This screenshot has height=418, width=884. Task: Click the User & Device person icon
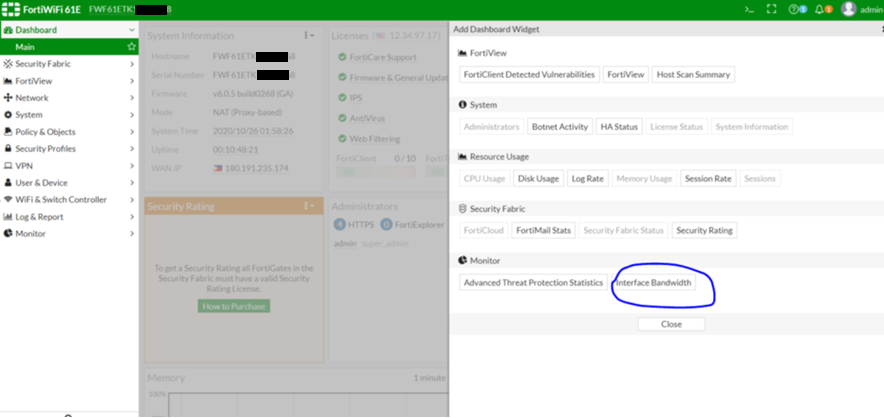(x=8, y=183)
